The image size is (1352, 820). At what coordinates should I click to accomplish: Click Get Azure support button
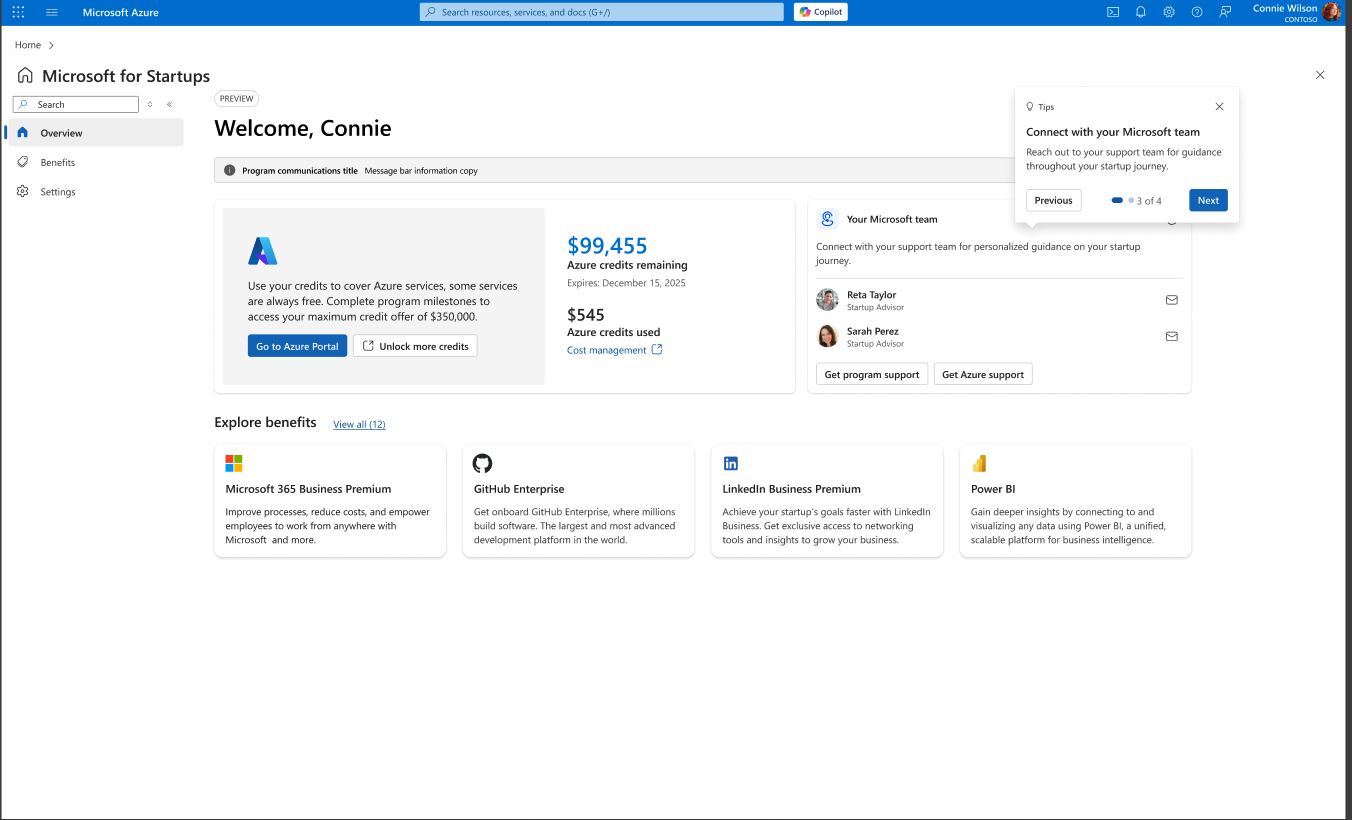coord(983,374)
